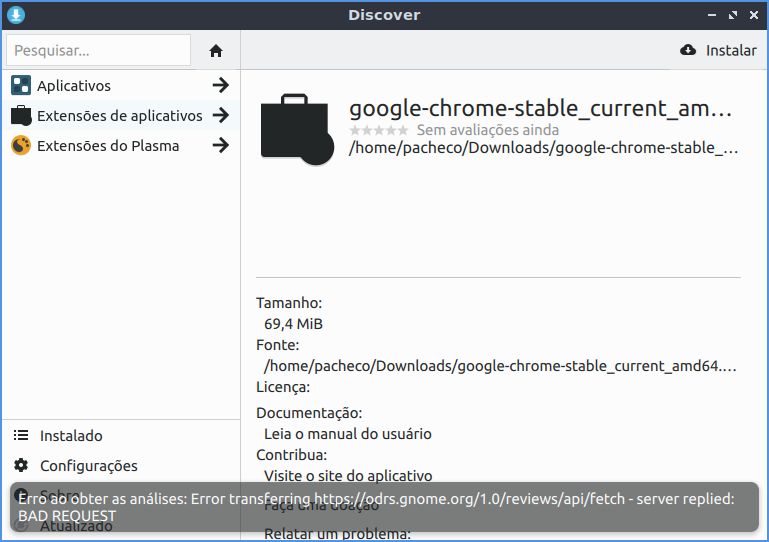Open Extensões de aplicativos category
This screenshot has width=769, height=542.
point(121,116)
